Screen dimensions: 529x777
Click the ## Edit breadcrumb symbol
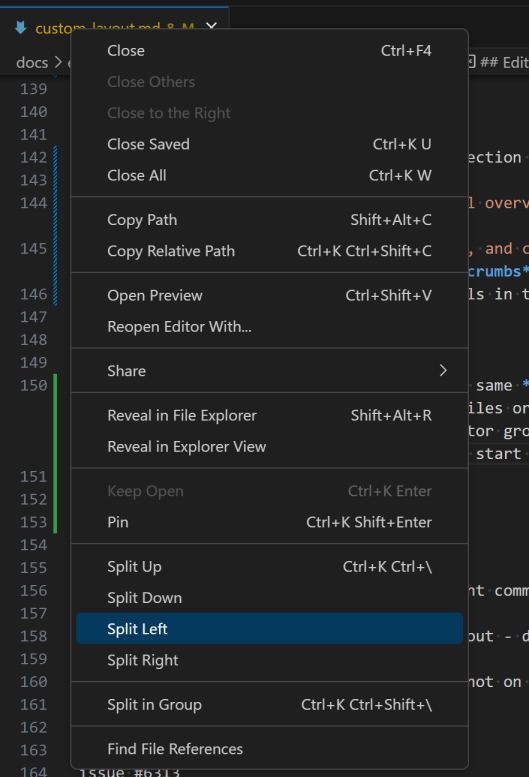pyautogui.click(x=498, y=62)
